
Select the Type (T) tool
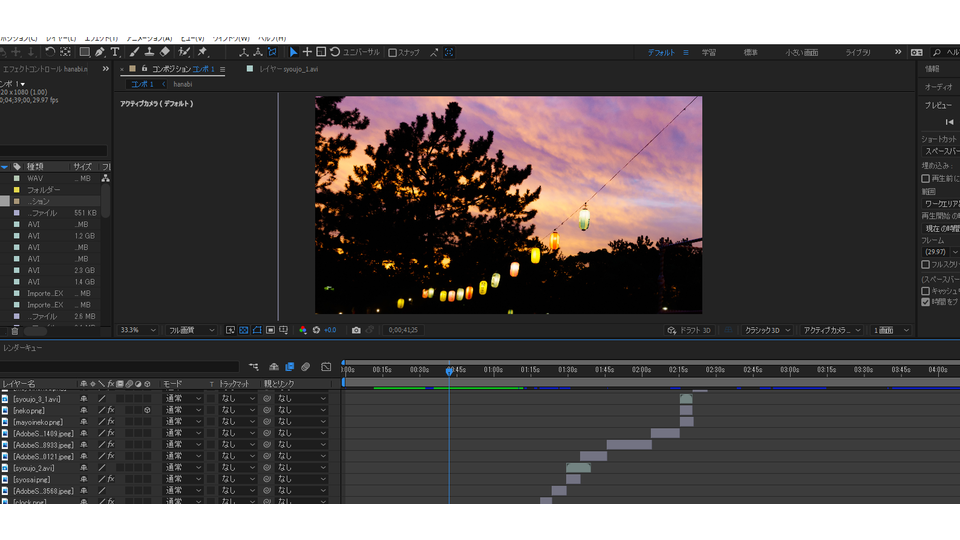tap(115, 52)
